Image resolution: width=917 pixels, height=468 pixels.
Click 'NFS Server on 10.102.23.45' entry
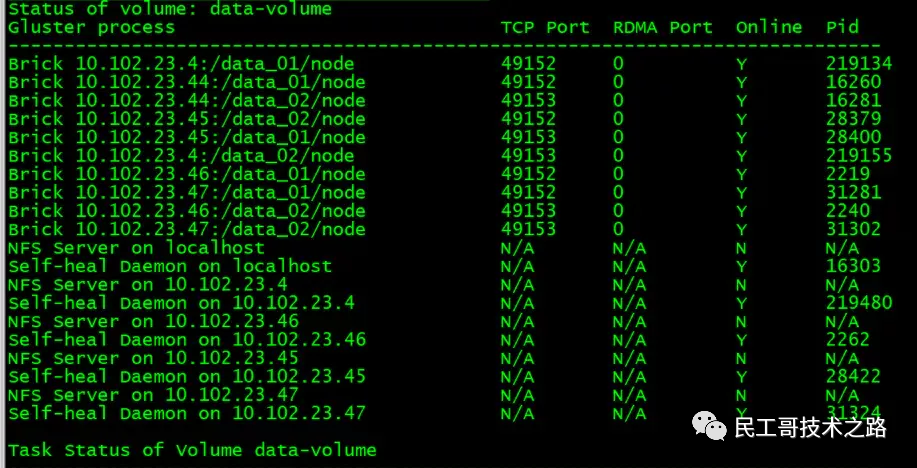153,358
